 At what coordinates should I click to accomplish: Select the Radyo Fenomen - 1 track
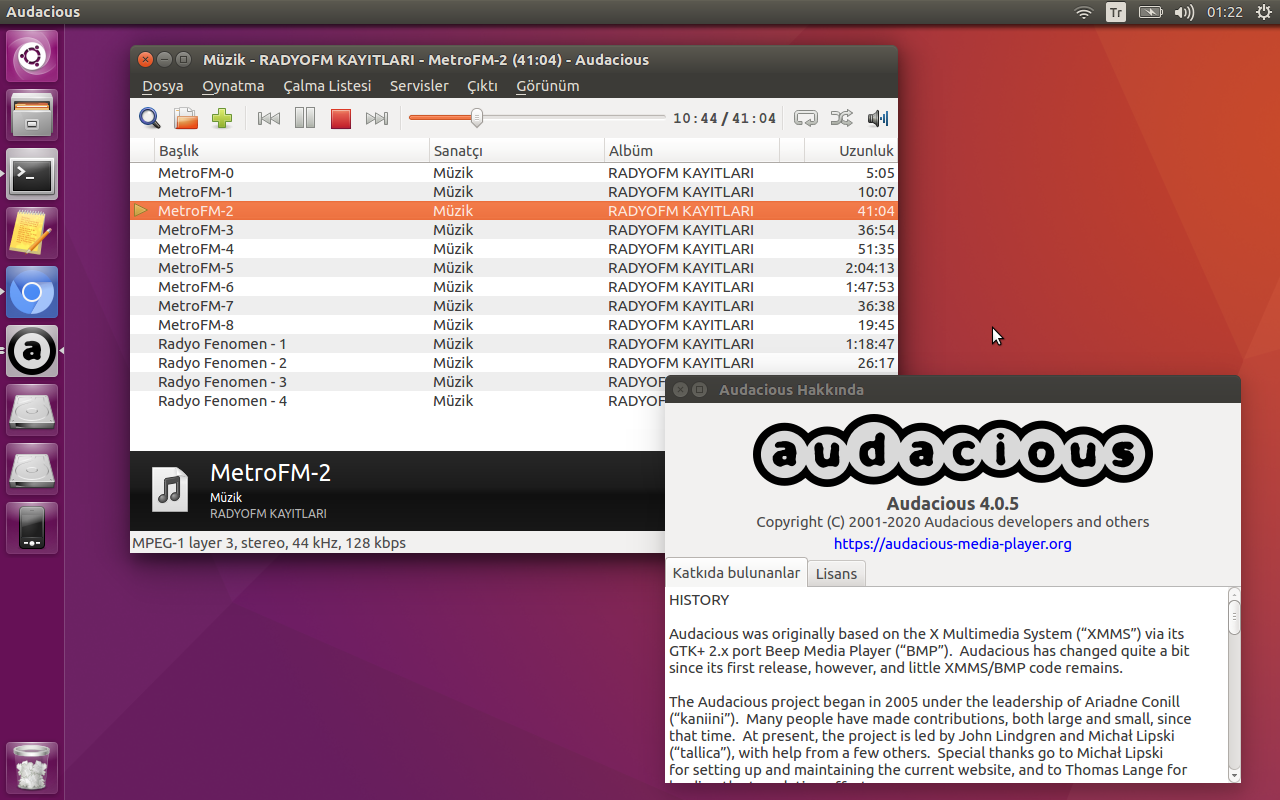[x=513, y=344]
